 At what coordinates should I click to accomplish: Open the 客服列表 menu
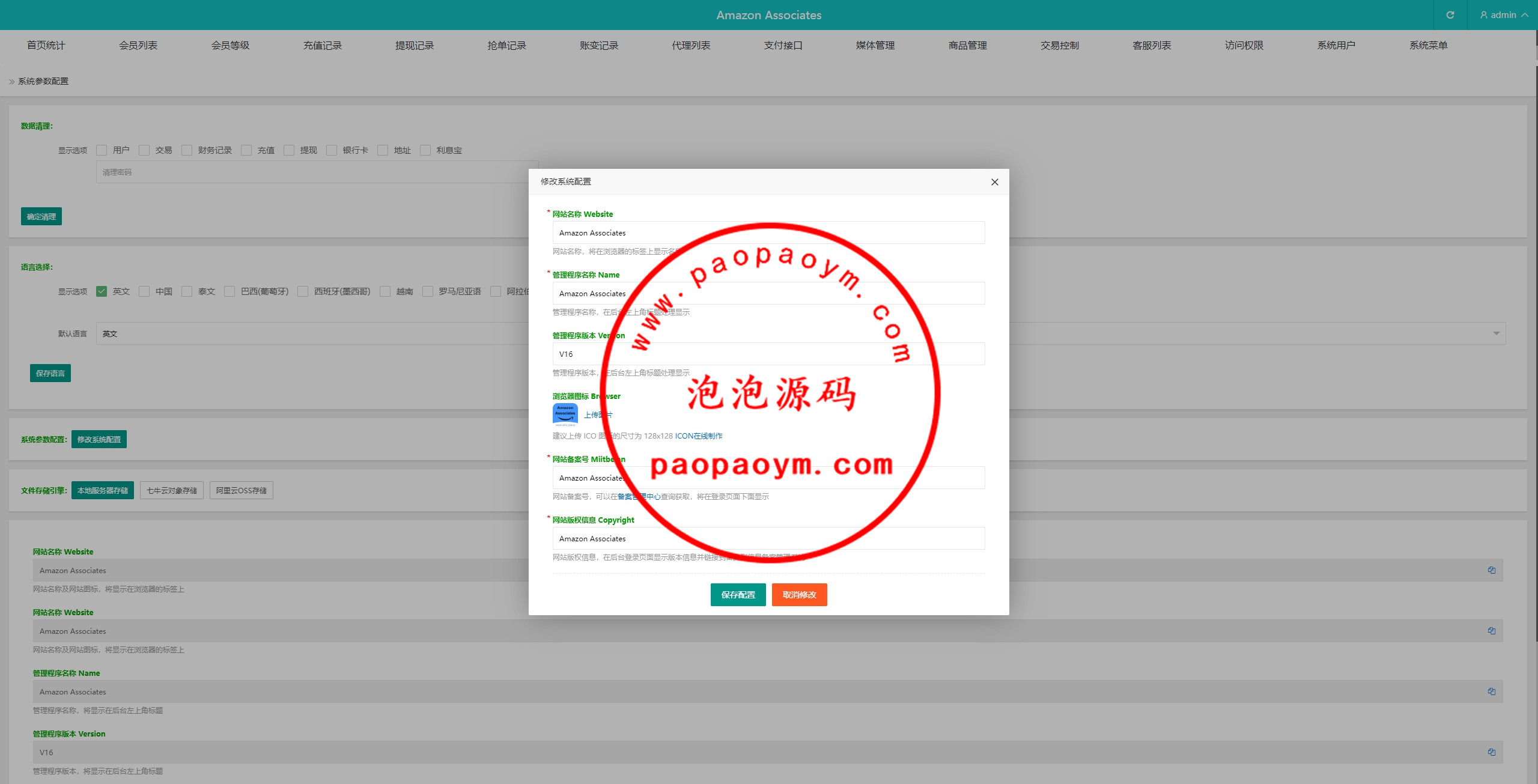pyautogui.click(x=1152, y=46)
